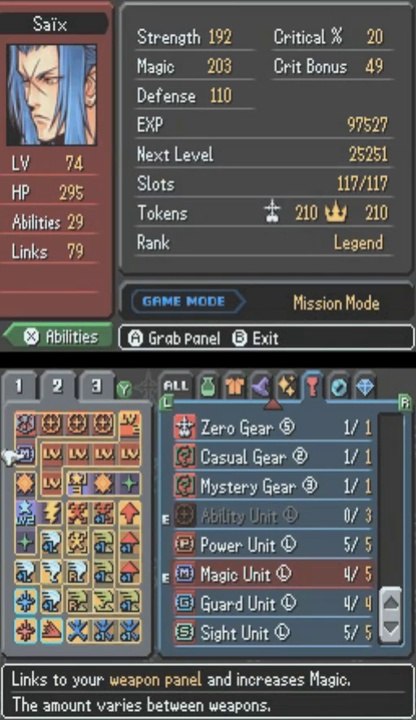Viewport: 416px width, 720px height.
Task: Click the green Y button icon
Action: point(124,389)
